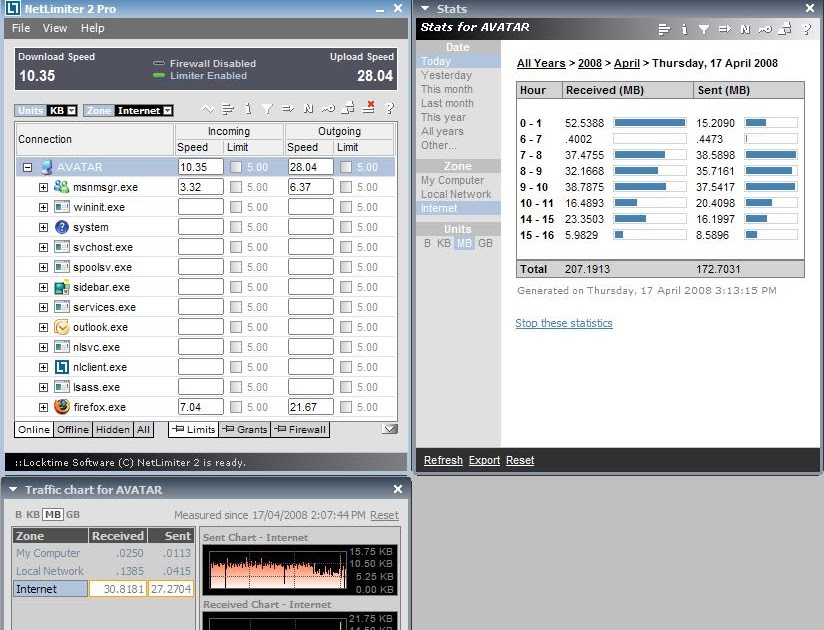Click the filter funnel icon in Stats window header
Screen dimensions: 824x630
704,29
